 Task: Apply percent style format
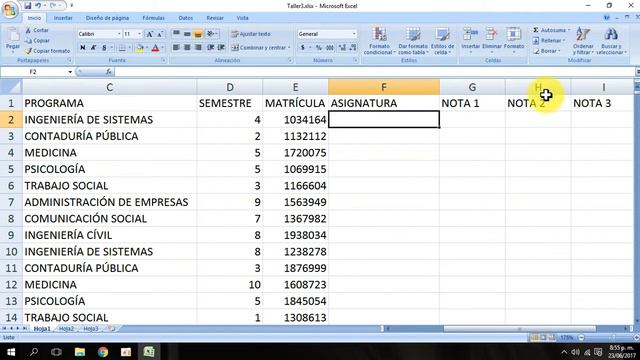click(x=319, y=48)
